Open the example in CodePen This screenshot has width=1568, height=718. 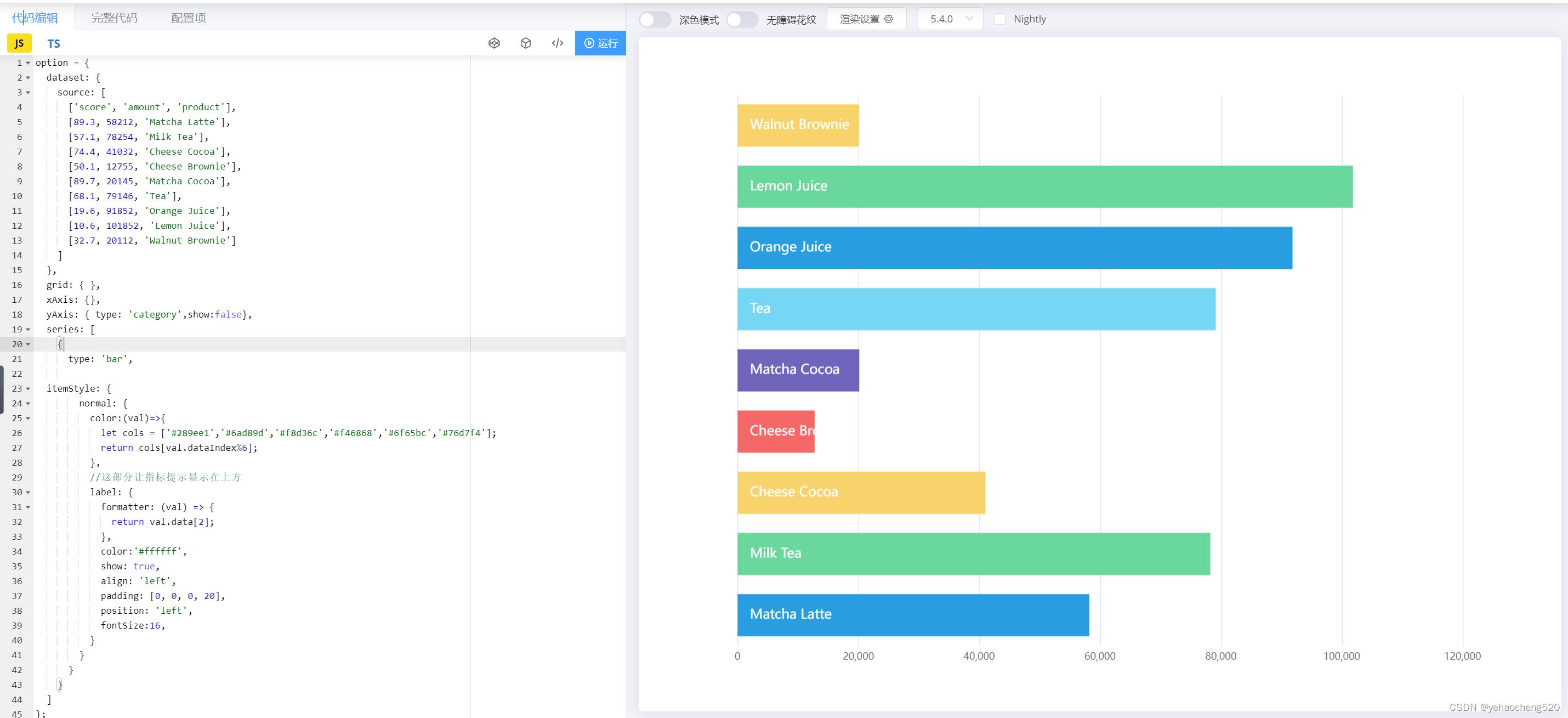tap(493, 43)
